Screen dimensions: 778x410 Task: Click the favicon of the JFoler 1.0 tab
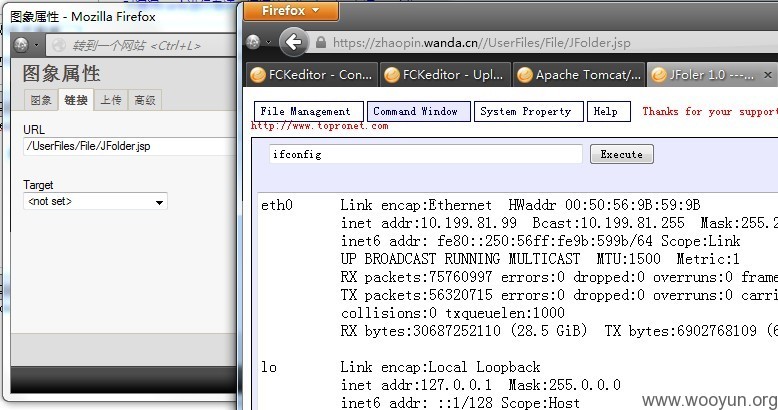coord(659,75)
